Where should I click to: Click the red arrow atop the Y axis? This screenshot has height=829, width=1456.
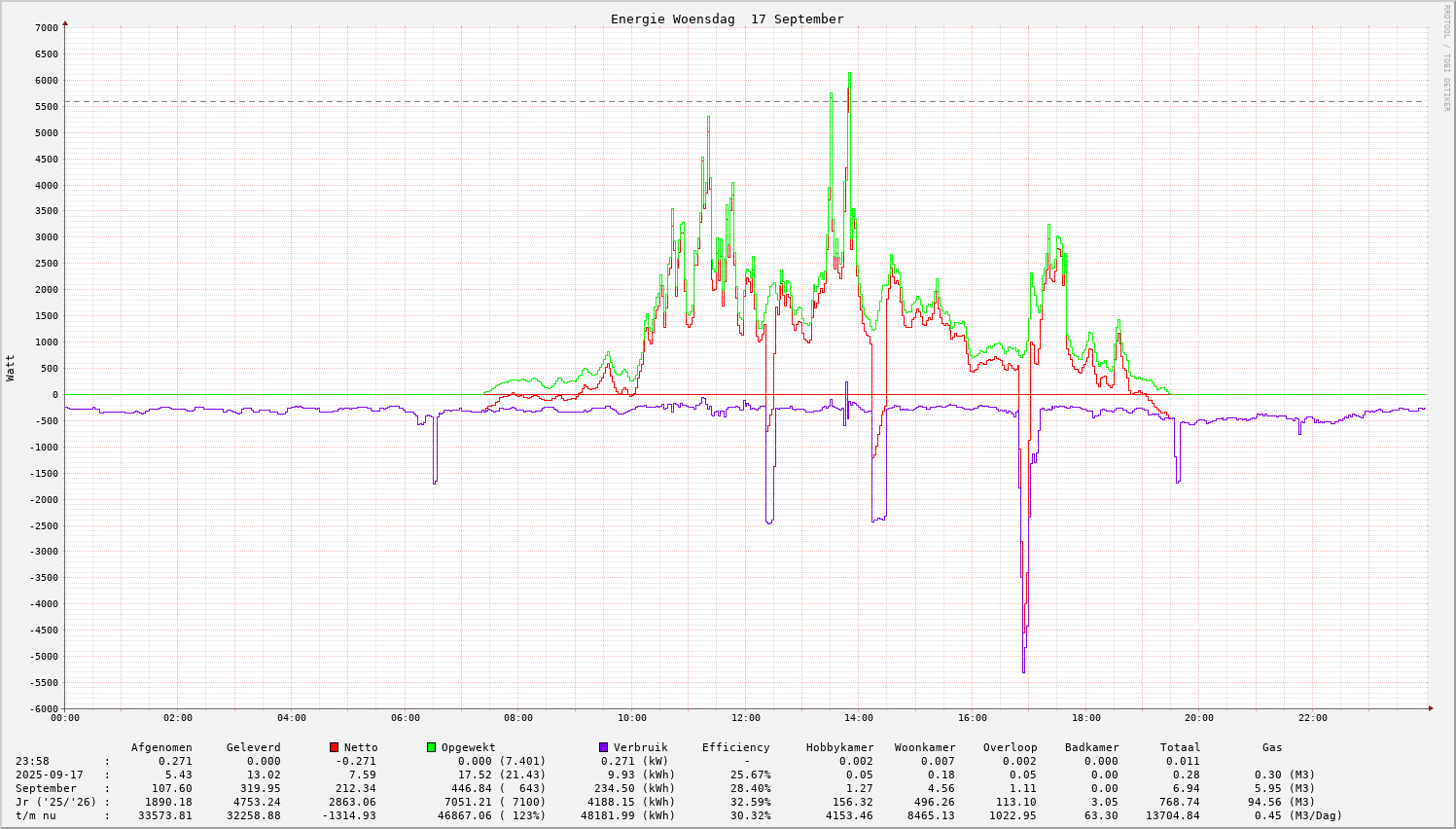[x=65, y=22]
